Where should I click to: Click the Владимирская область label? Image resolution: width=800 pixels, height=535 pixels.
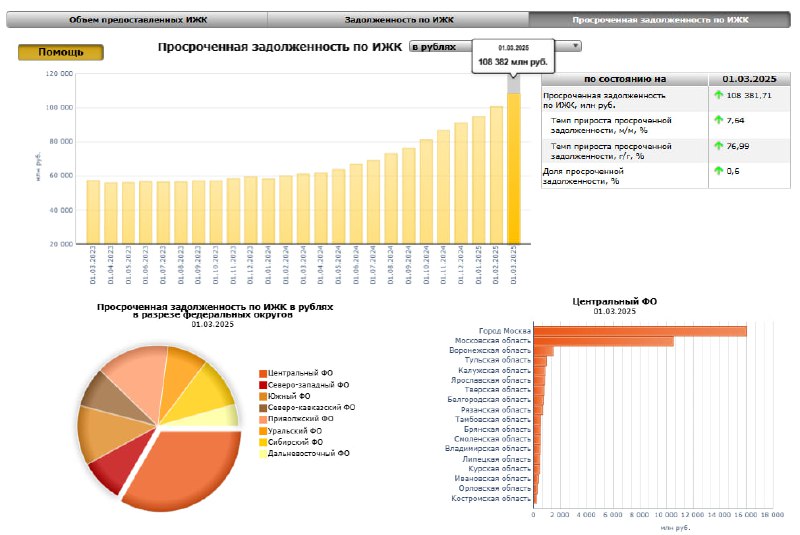coord(488,449)
